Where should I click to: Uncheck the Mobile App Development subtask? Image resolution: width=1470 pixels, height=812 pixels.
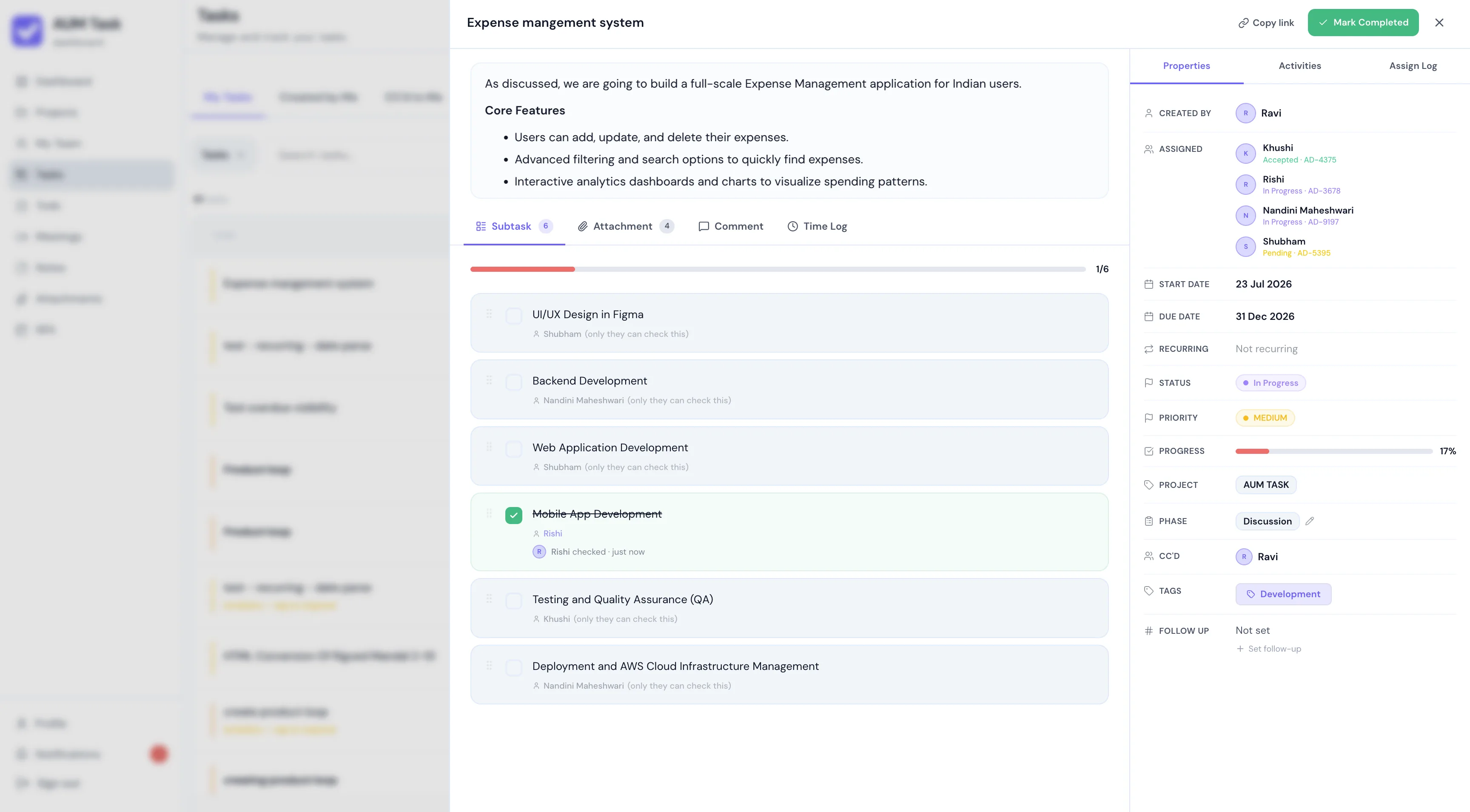513,515
